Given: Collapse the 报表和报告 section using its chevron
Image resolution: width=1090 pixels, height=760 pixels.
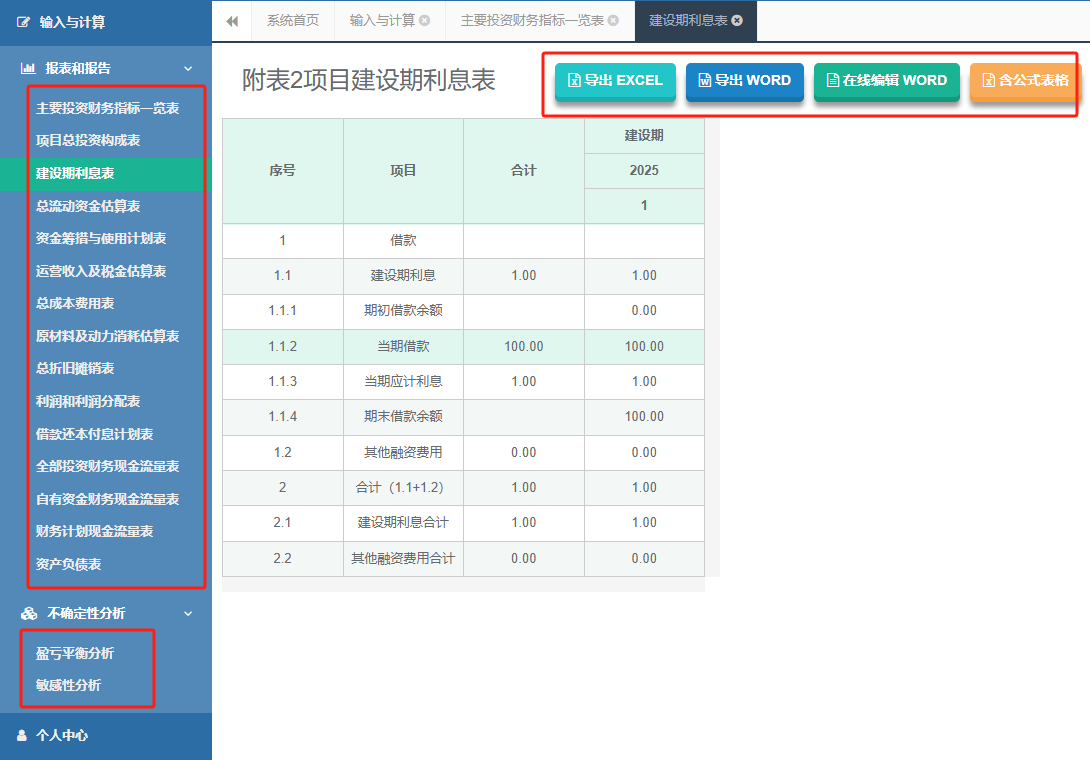Looking at the screenshot, I should click(188, 68).
